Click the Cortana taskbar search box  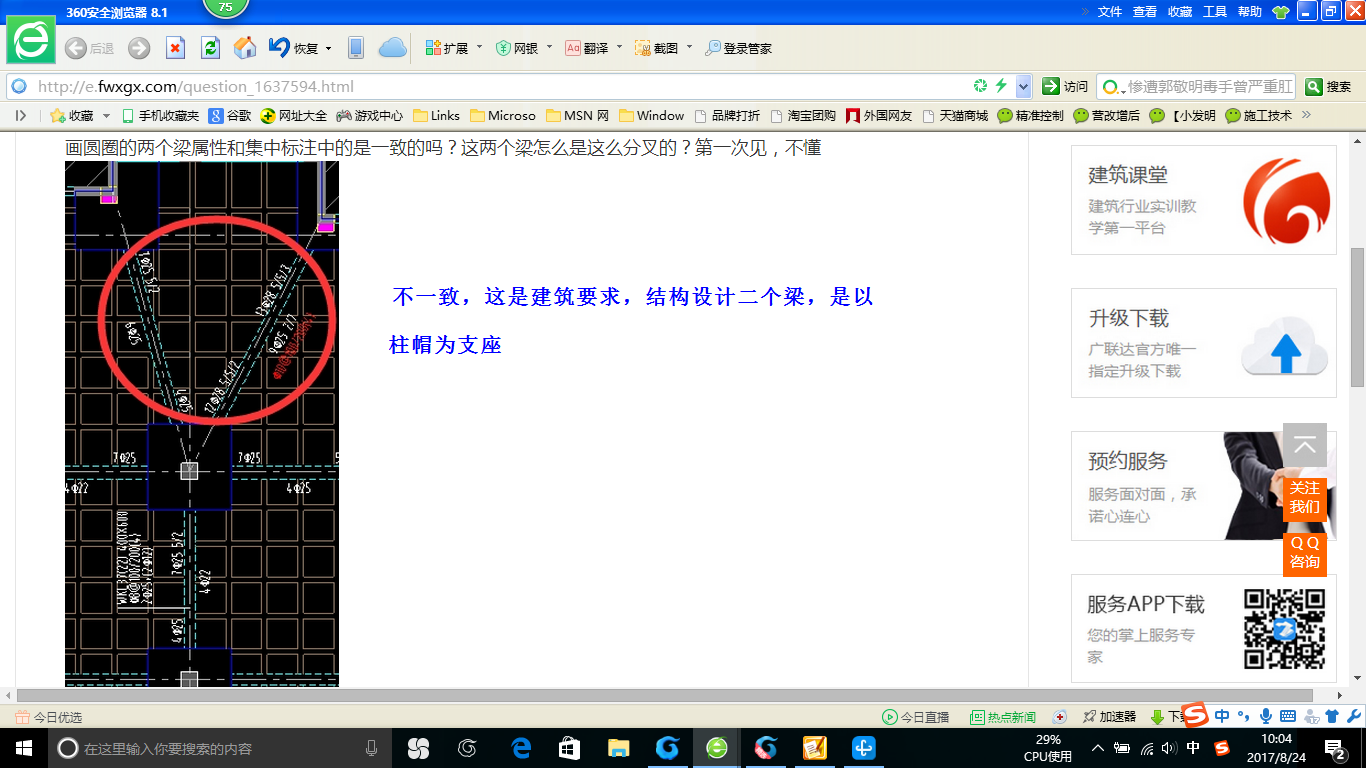[x=220, y=748]
